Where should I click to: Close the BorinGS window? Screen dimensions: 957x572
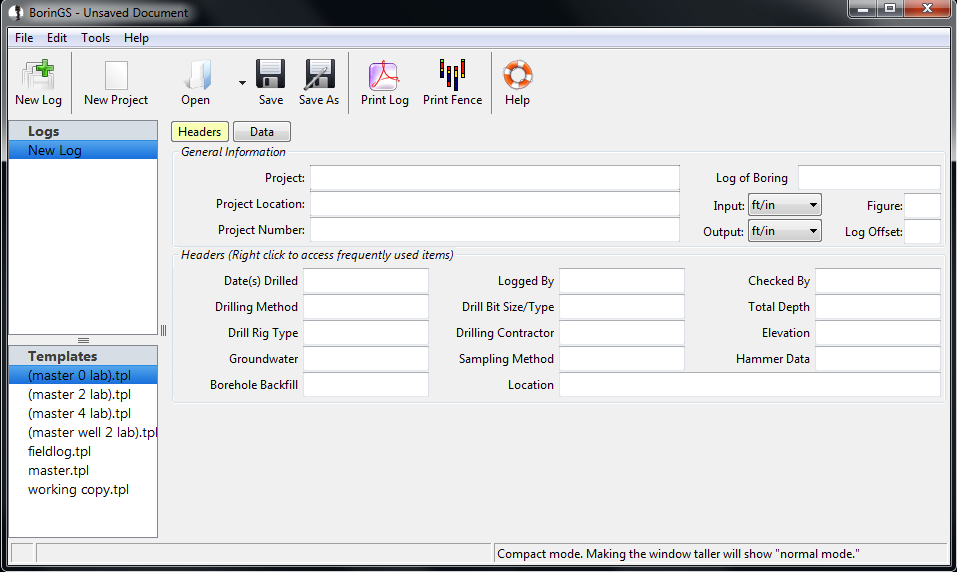click(927, 9)
